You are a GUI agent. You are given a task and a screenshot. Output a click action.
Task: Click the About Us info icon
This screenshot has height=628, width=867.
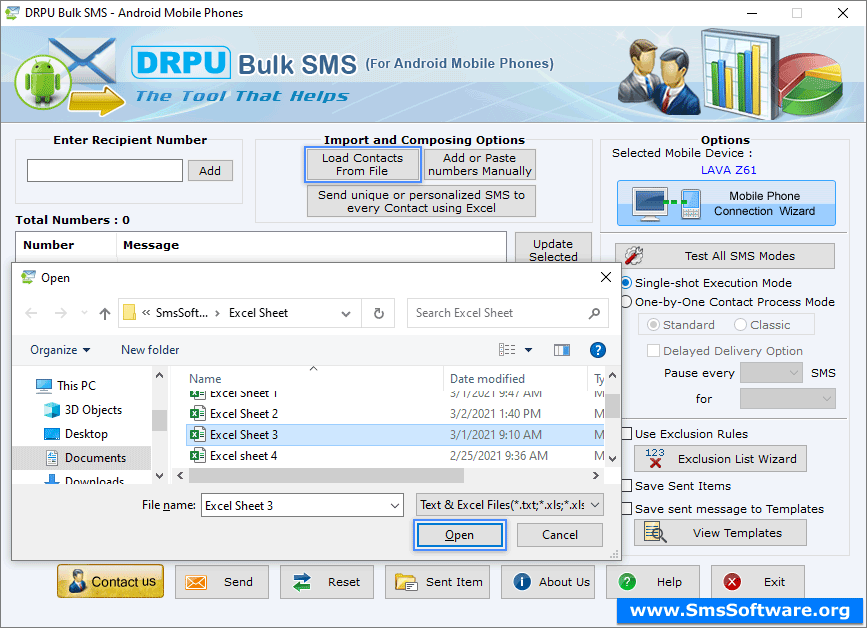click(521, 582)
